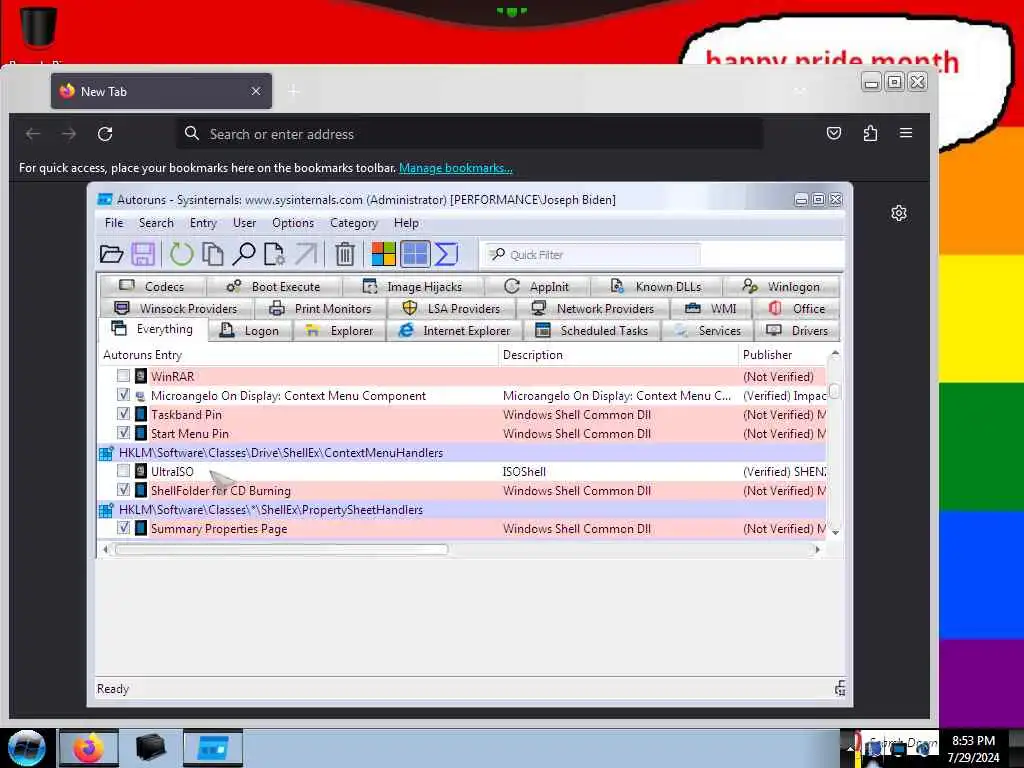Click the Open folder icon in Autoruns toolbar
The width and height of the screenshot is (1024, 768).
tap(112, 254)
